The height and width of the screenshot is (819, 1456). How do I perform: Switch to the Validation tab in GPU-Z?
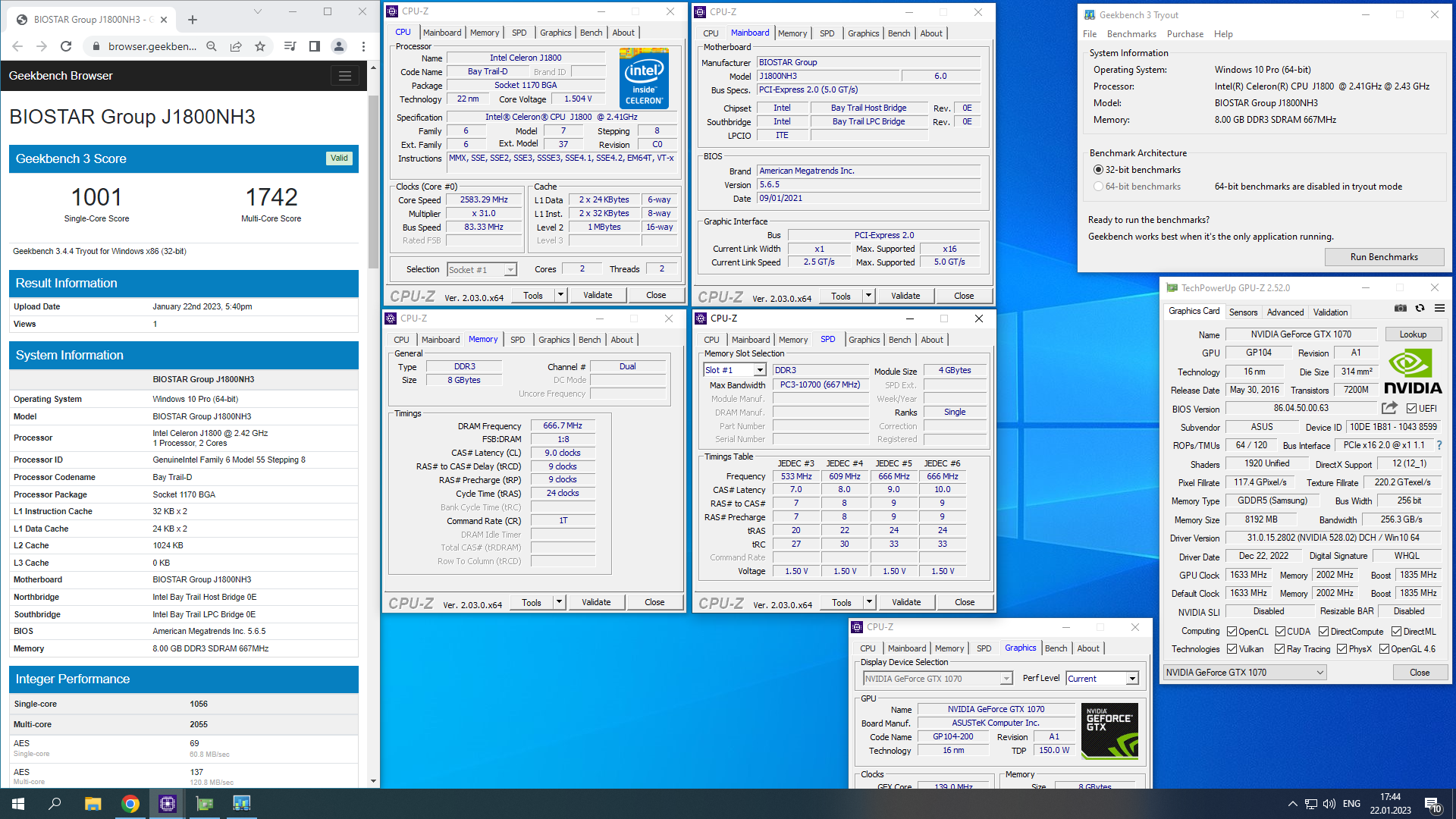pos(1330,312)
